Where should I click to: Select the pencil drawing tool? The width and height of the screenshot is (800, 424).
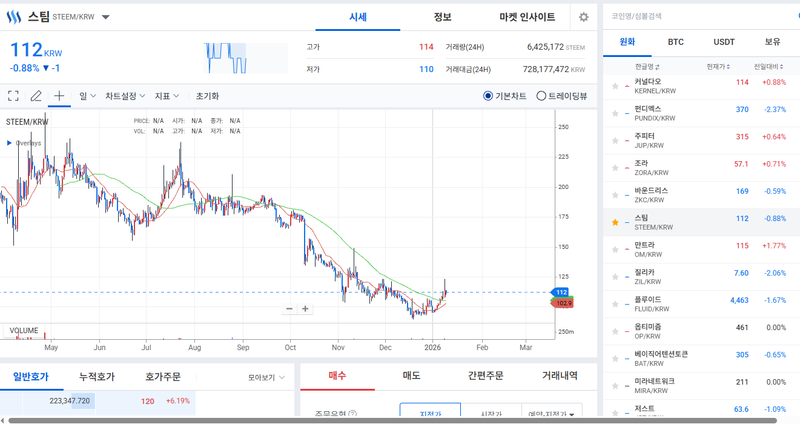click(x=36, y=96)
